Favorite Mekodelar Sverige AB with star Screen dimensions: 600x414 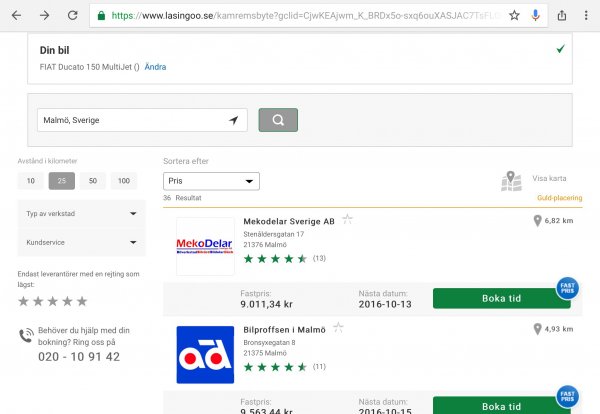click(x=348, y=219)
